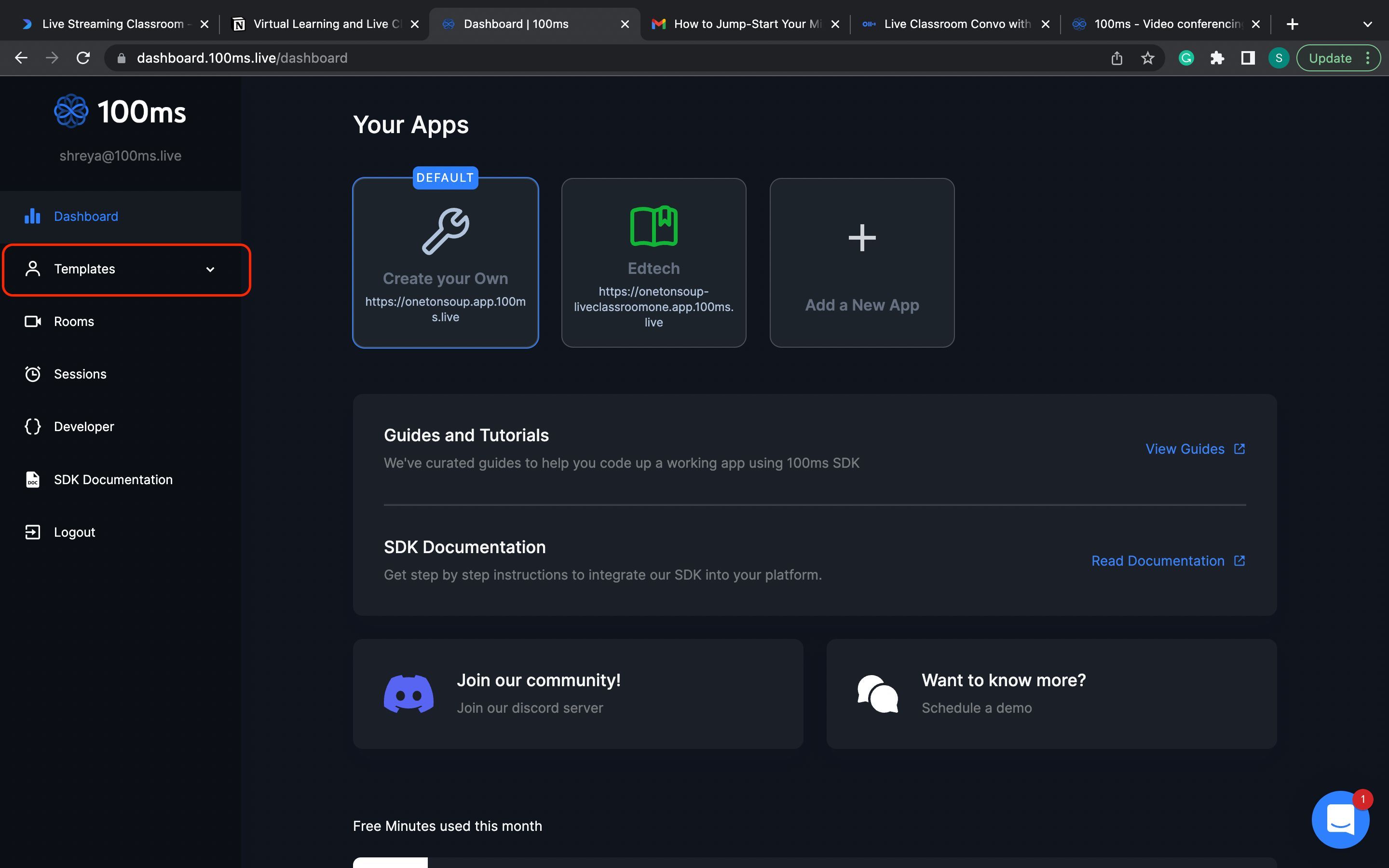Switch to 100ms - Video conferencing tab
Screen dimensions: 1389x868
click(1167, 24)
